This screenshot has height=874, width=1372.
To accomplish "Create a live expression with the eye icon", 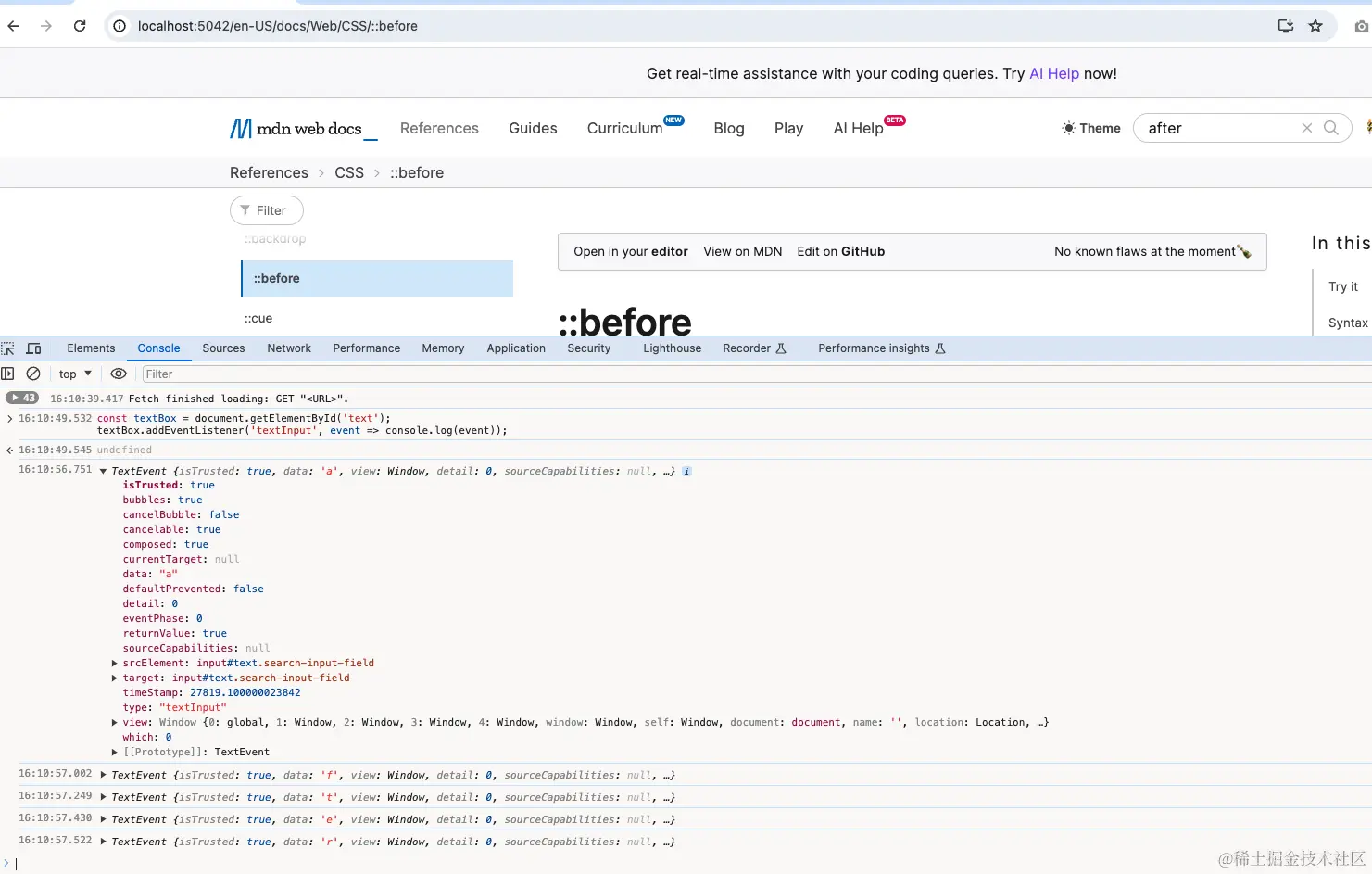I will pos(119,374).
